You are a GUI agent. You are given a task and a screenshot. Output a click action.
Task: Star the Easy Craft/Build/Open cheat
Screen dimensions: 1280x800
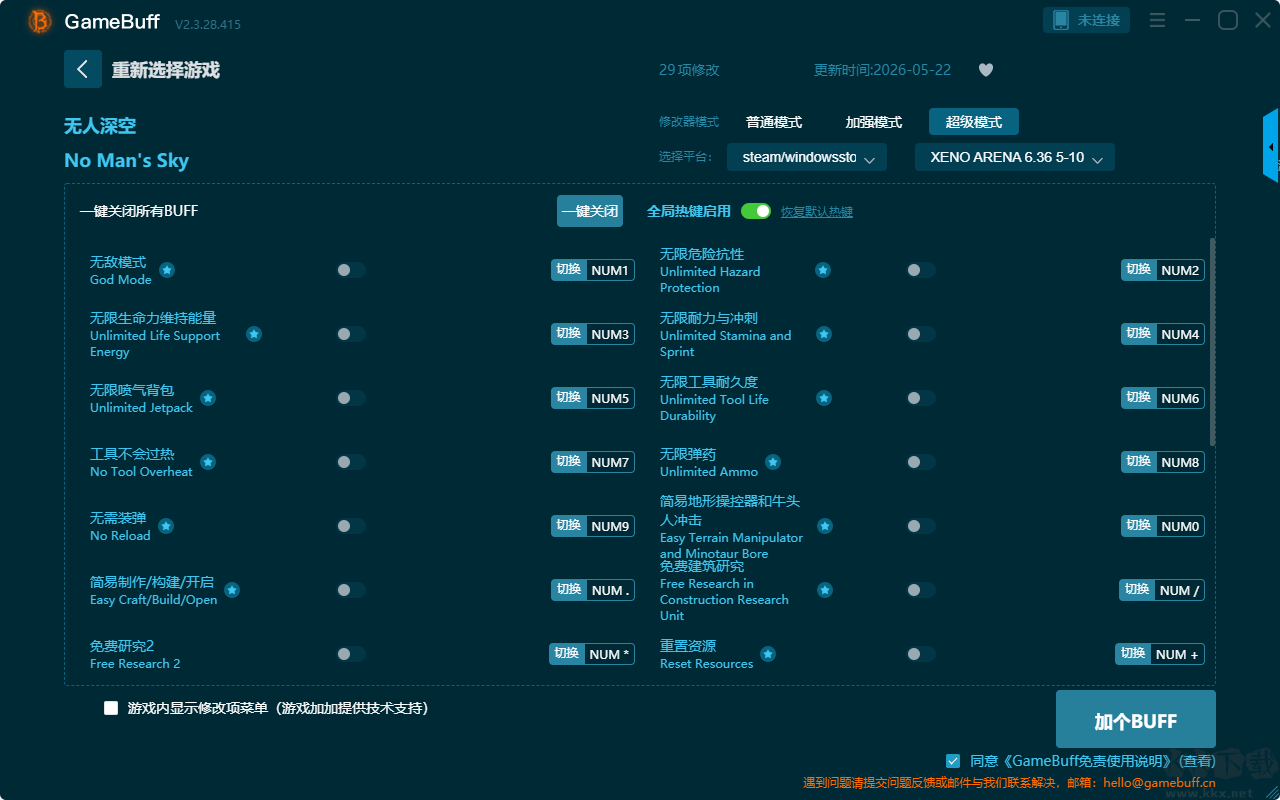point(232,590)
